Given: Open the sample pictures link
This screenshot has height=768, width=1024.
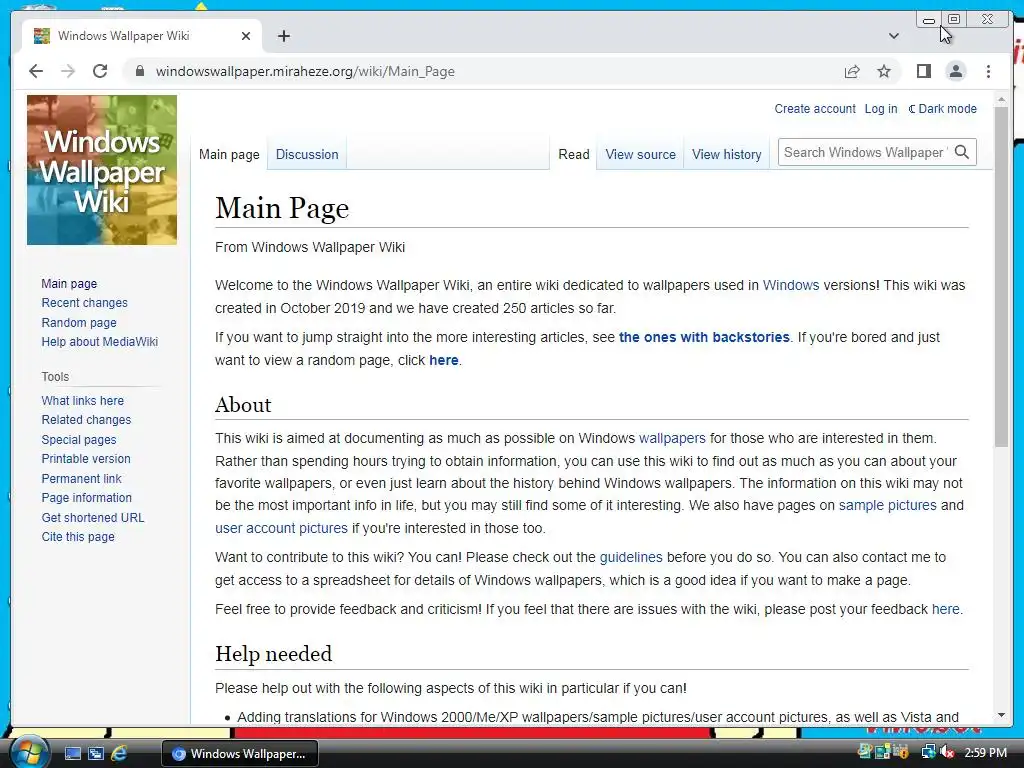Looking at the screenshot, I should pos(887,505).
